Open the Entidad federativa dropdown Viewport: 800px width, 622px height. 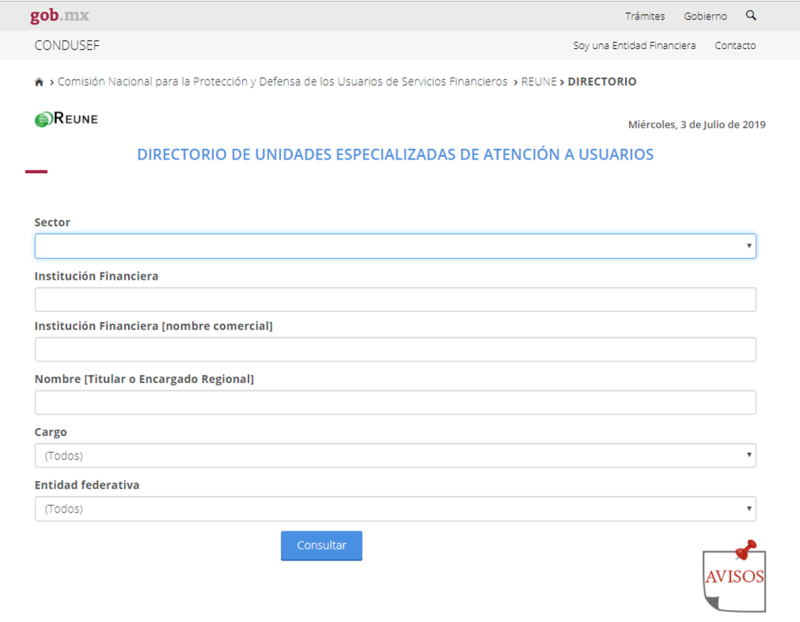395,509
